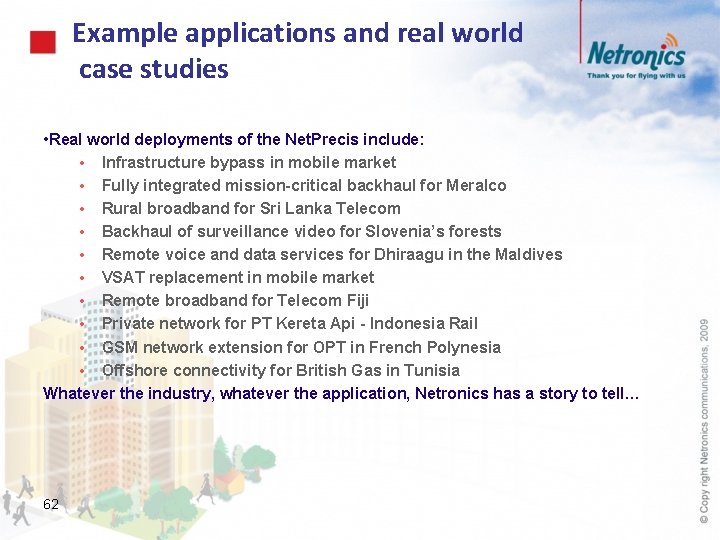
Task: Click 'Backhaul of surveillance video for Slovenia's forests'
Action: click(x=302, y=231)
